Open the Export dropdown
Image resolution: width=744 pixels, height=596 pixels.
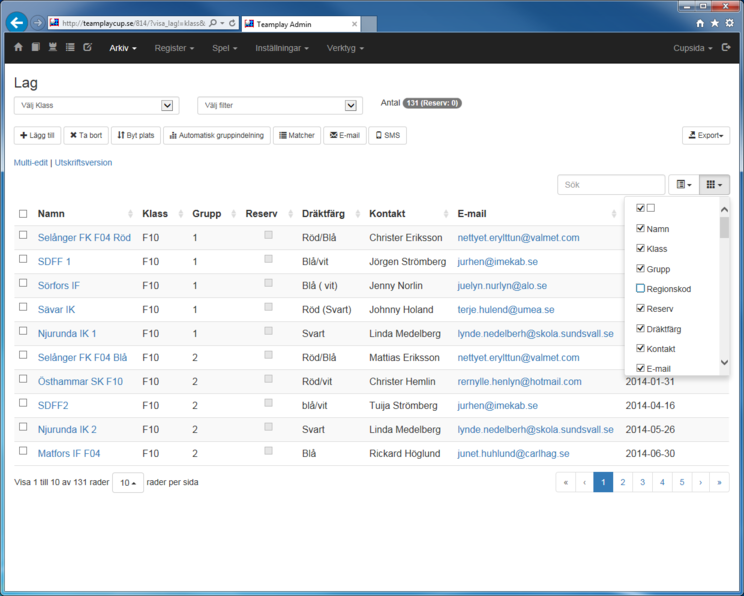[x=706, y=136]
